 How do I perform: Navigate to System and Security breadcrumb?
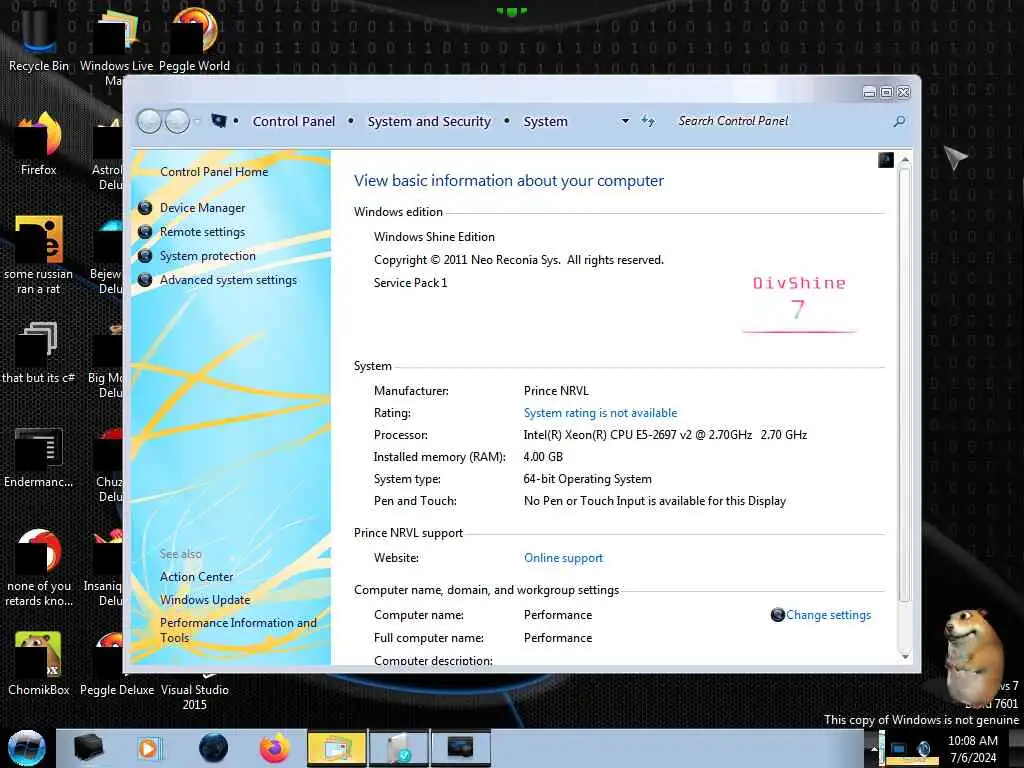tap(428, 121)
